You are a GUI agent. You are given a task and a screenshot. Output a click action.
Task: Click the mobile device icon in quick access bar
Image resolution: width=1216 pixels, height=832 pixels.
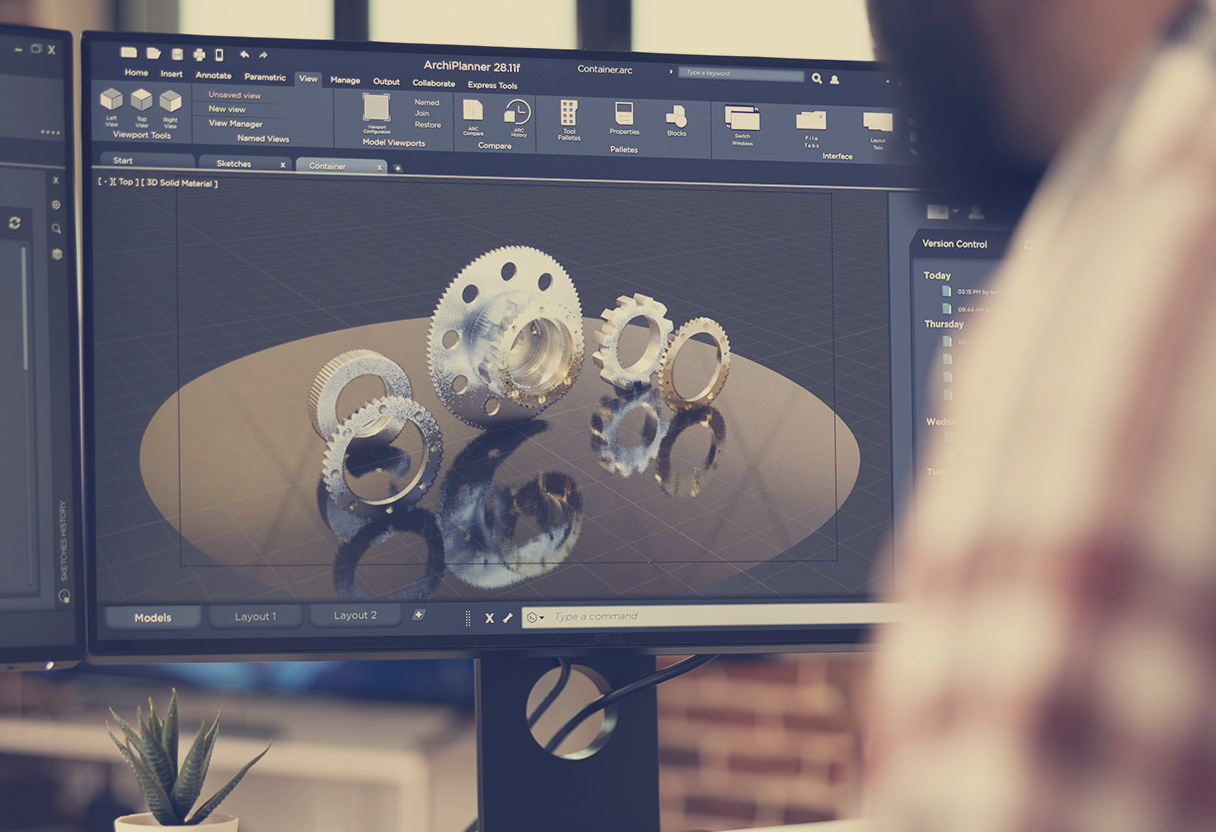[x=219, y=55]
